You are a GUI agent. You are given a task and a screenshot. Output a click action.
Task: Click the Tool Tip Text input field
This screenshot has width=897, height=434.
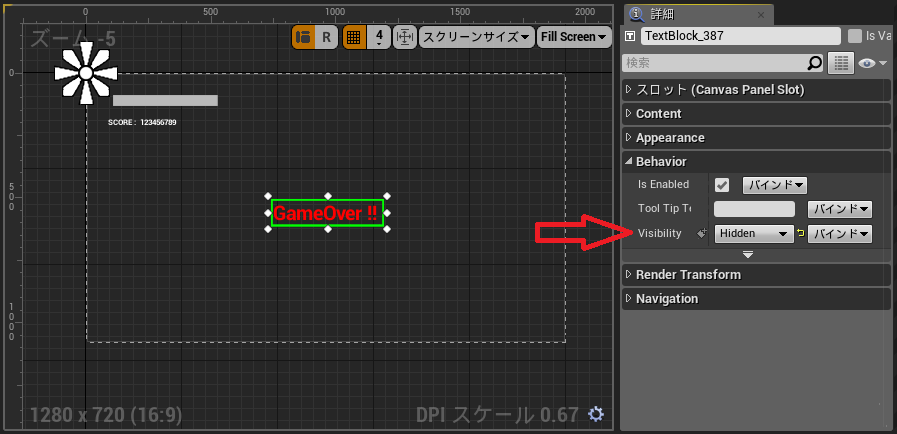(x=755, y=209)
